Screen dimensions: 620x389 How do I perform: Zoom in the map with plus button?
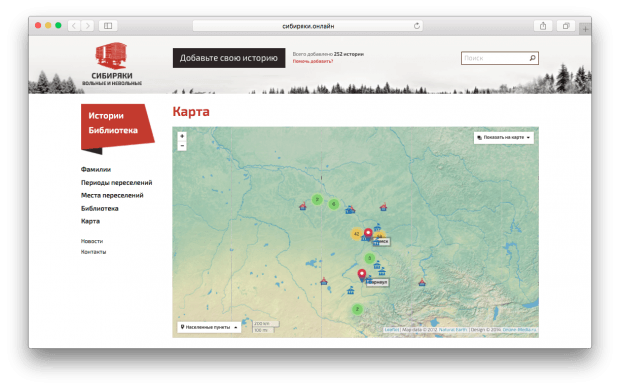pos(182,136)
